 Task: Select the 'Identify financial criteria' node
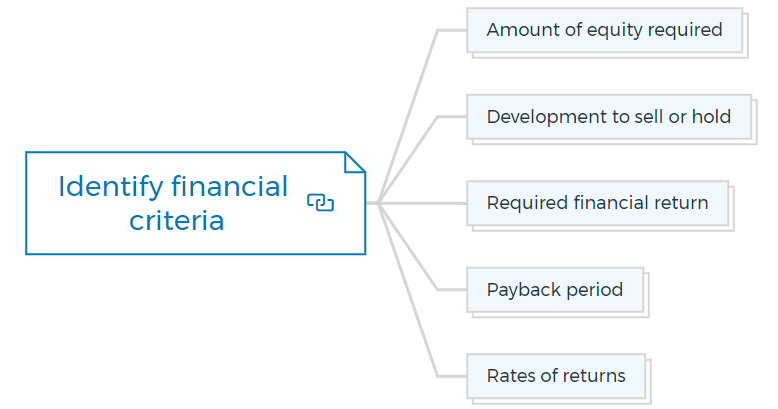tap(195, 203)
